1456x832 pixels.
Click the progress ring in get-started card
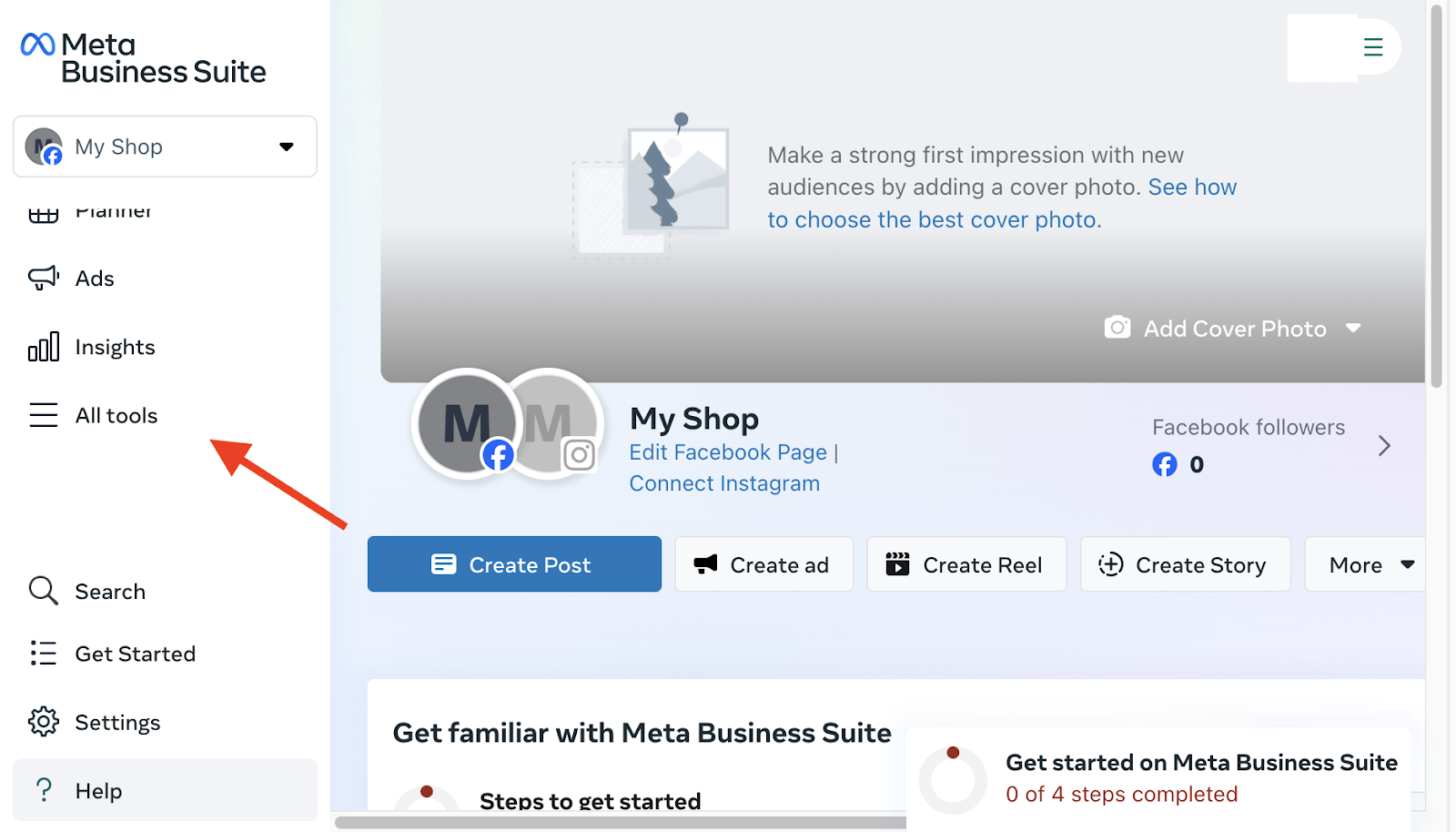pyautogui.click(x=953, y=780)
